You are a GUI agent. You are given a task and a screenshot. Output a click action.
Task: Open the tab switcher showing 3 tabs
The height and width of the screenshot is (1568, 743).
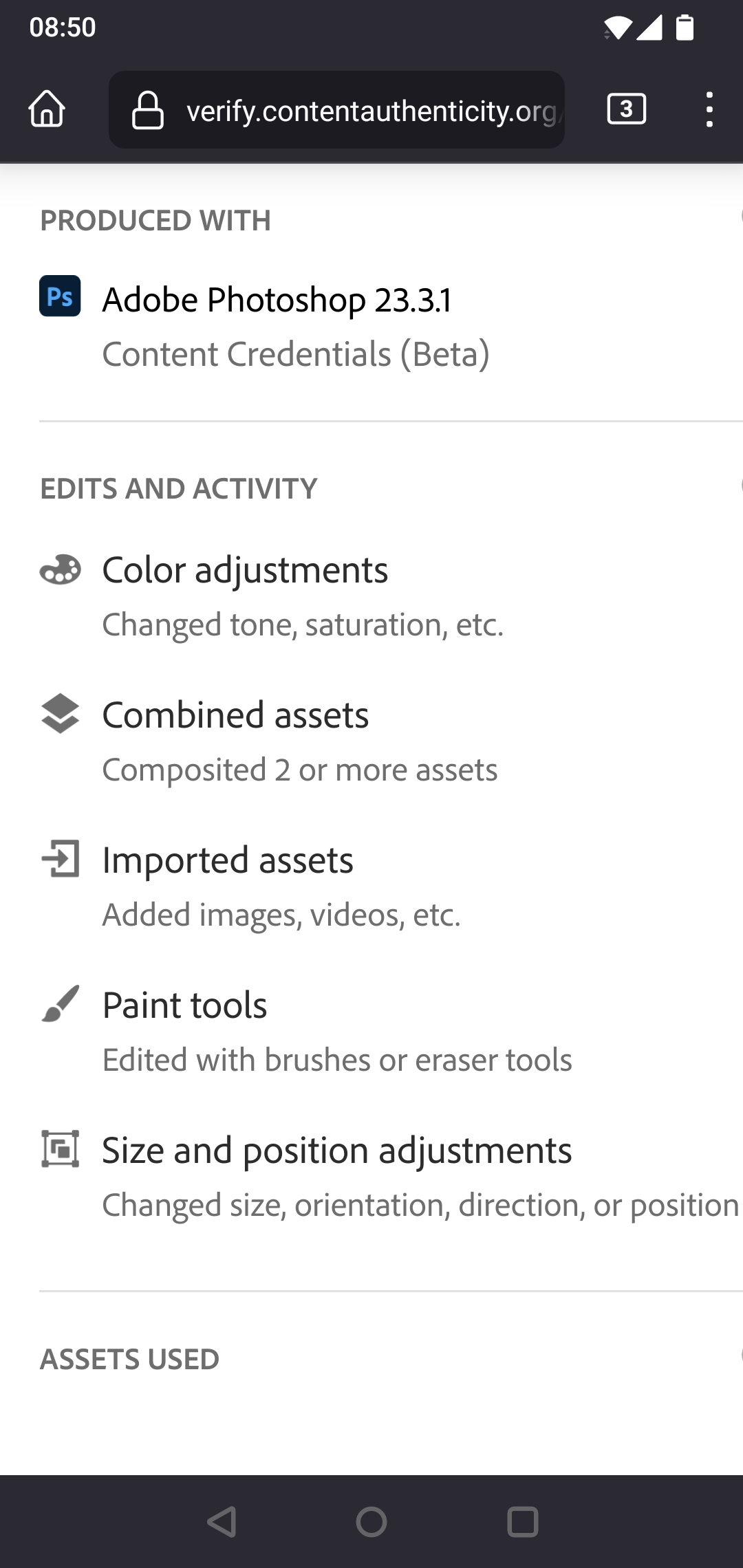click(x=626, y=109)
